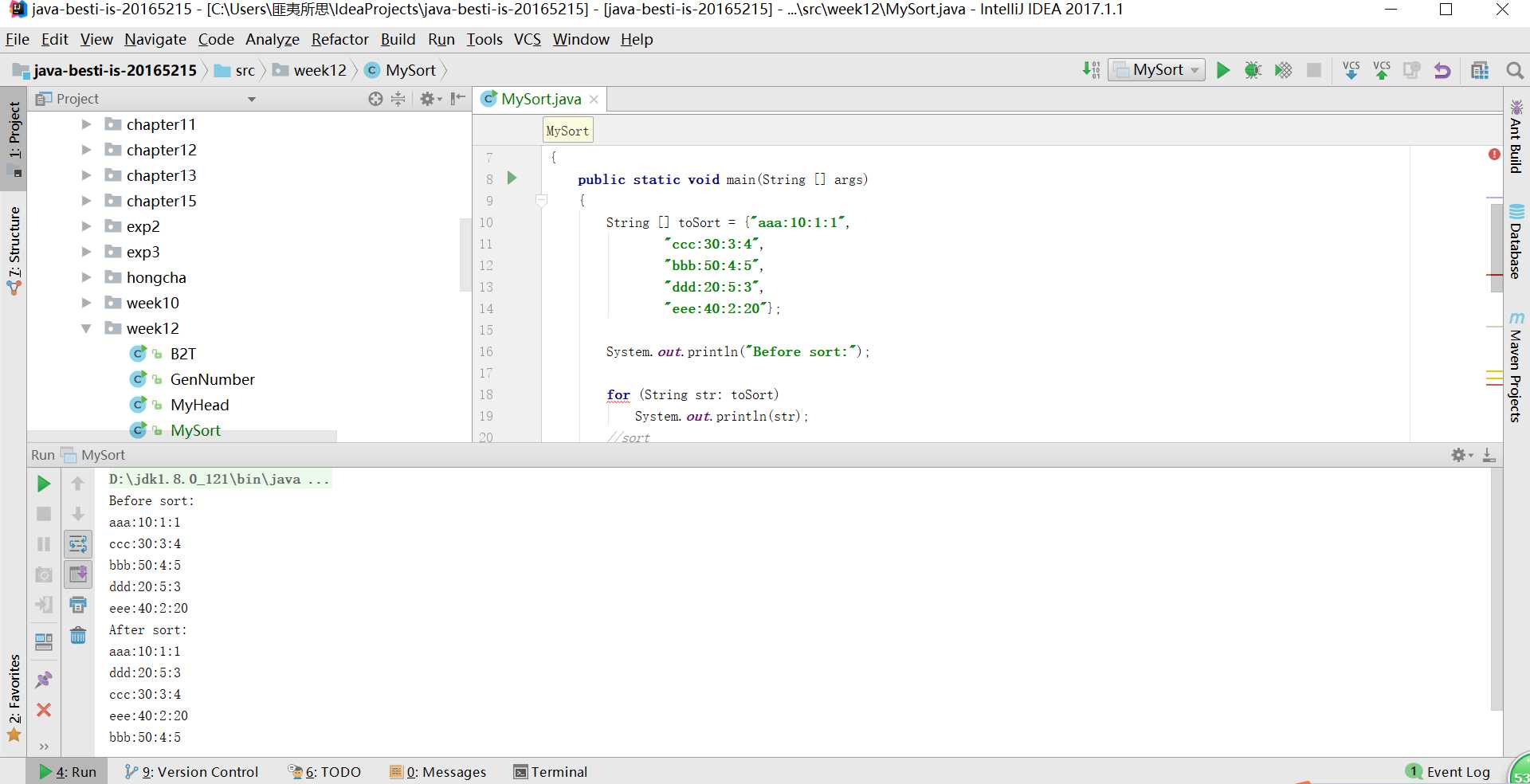Image resolution: width=1530 pixels, height=784 pixels.
Task: Toggle Ant Build side panel
Action: (x=1516, y=136)
